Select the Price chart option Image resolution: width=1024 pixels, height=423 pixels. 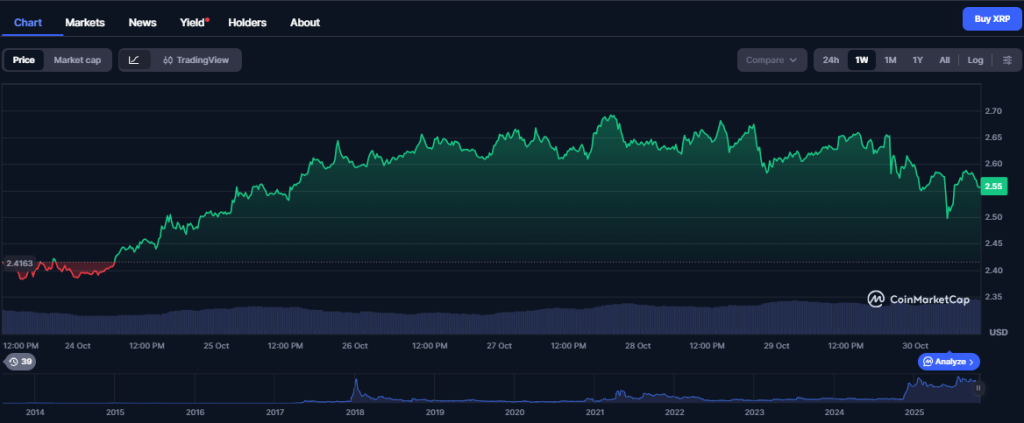24,60
